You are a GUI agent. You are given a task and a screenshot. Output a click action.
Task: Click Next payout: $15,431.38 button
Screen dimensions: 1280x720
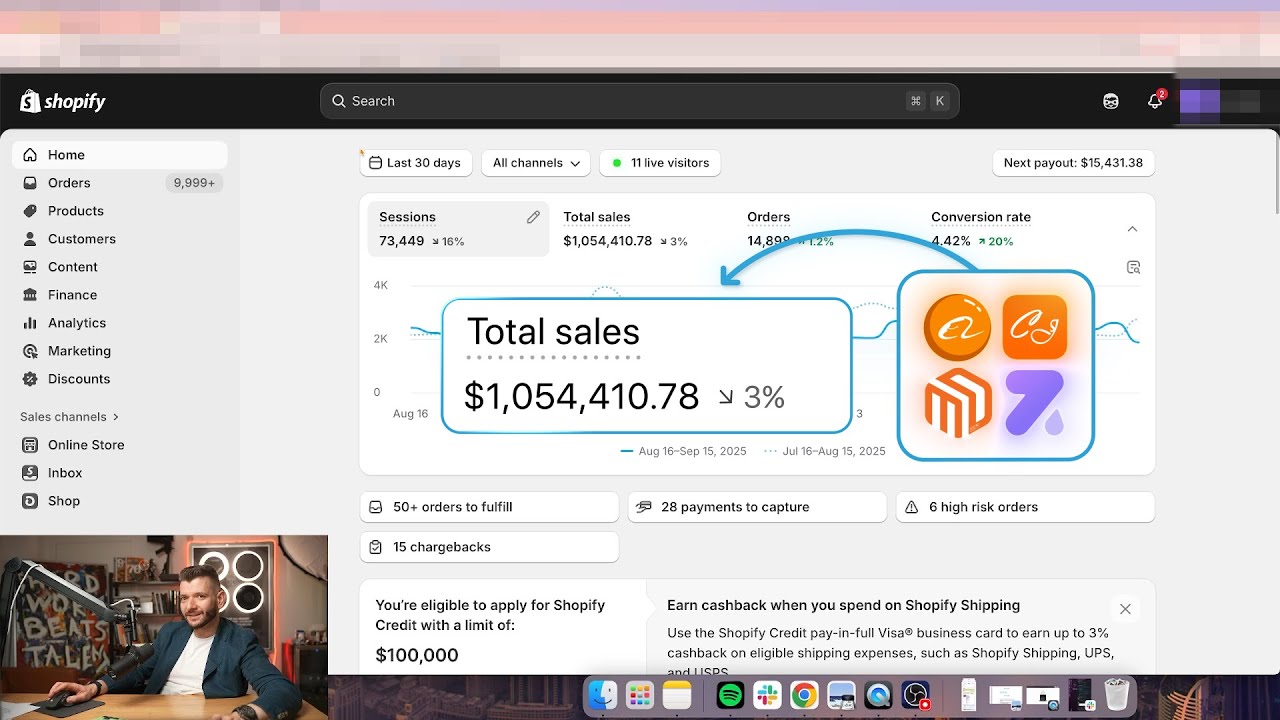tap(1073, 163)
